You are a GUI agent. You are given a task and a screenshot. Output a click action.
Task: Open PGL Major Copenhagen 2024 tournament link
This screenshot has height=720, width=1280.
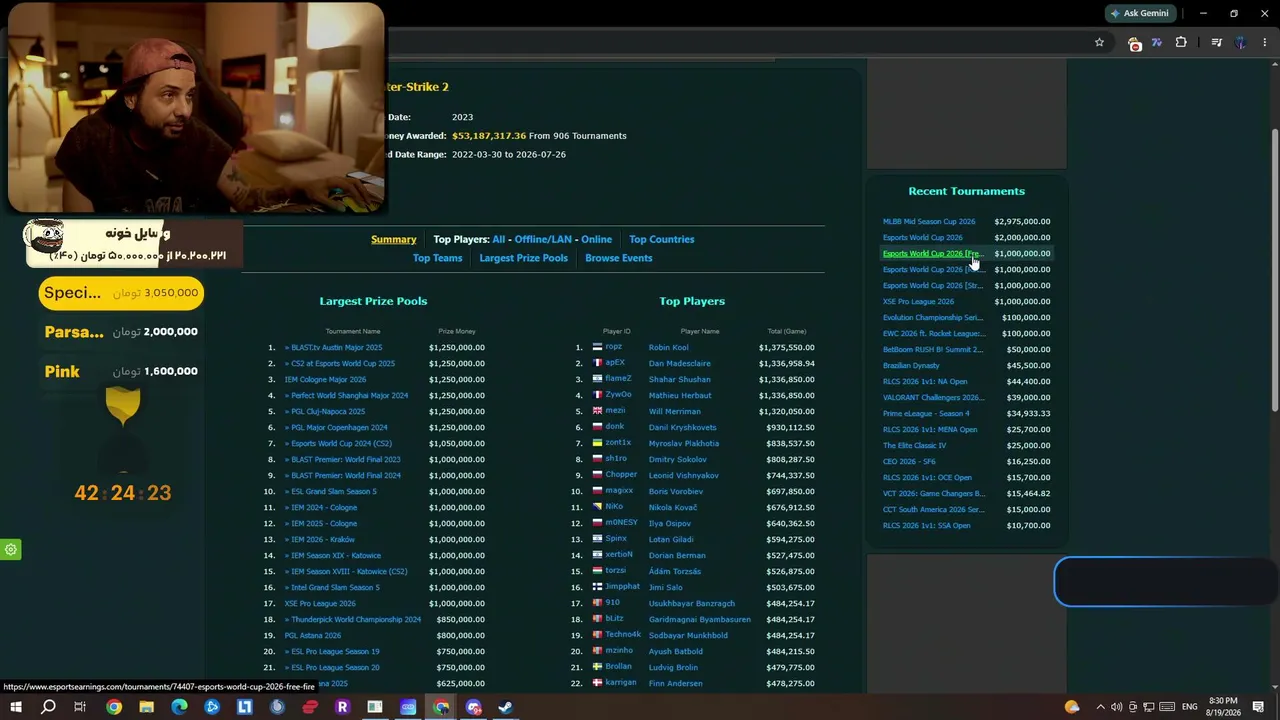[339, 428]
